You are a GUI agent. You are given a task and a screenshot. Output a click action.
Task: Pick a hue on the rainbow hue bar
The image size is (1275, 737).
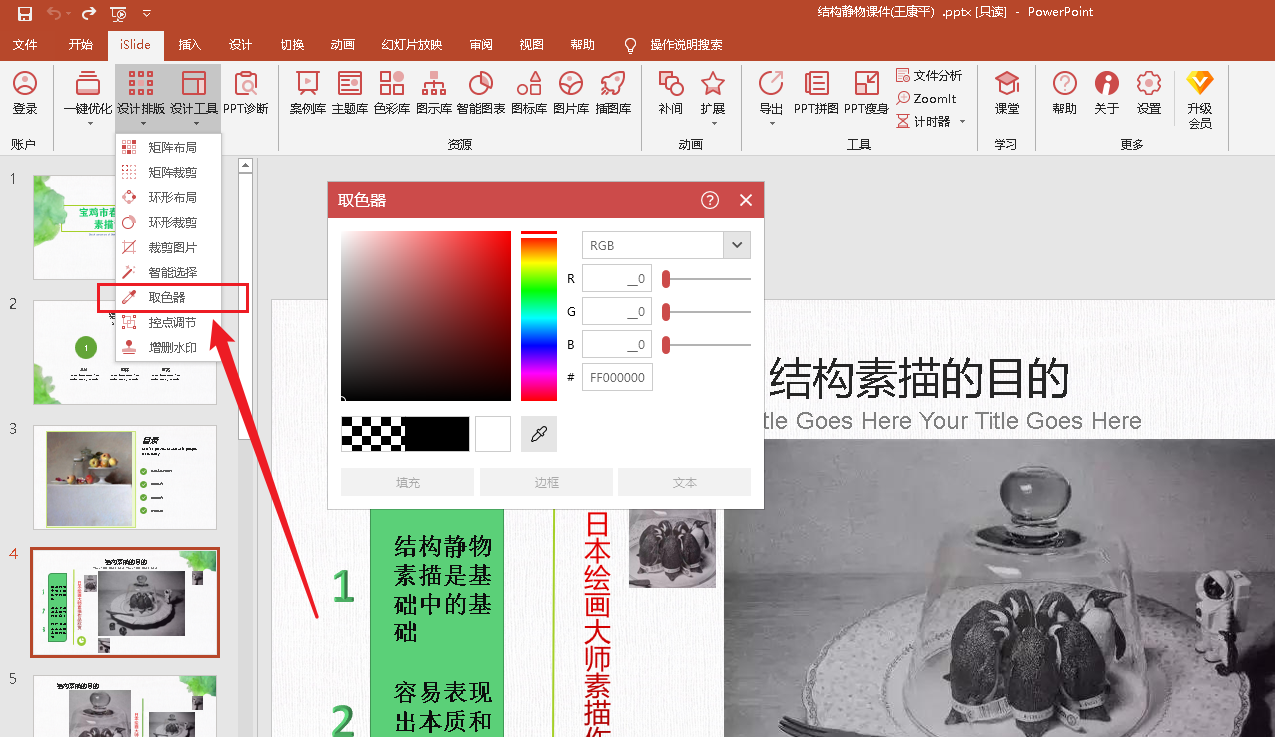coord(539,316)
